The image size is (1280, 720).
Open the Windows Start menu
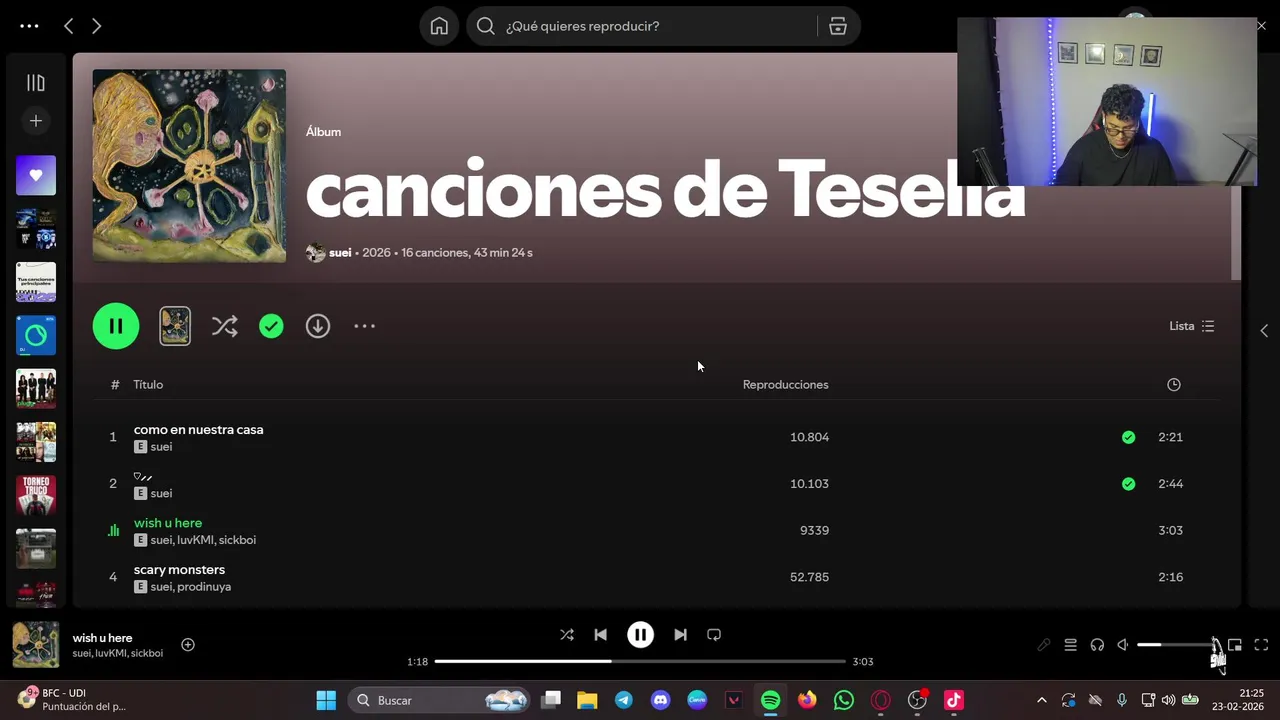(x=326, y=700)
